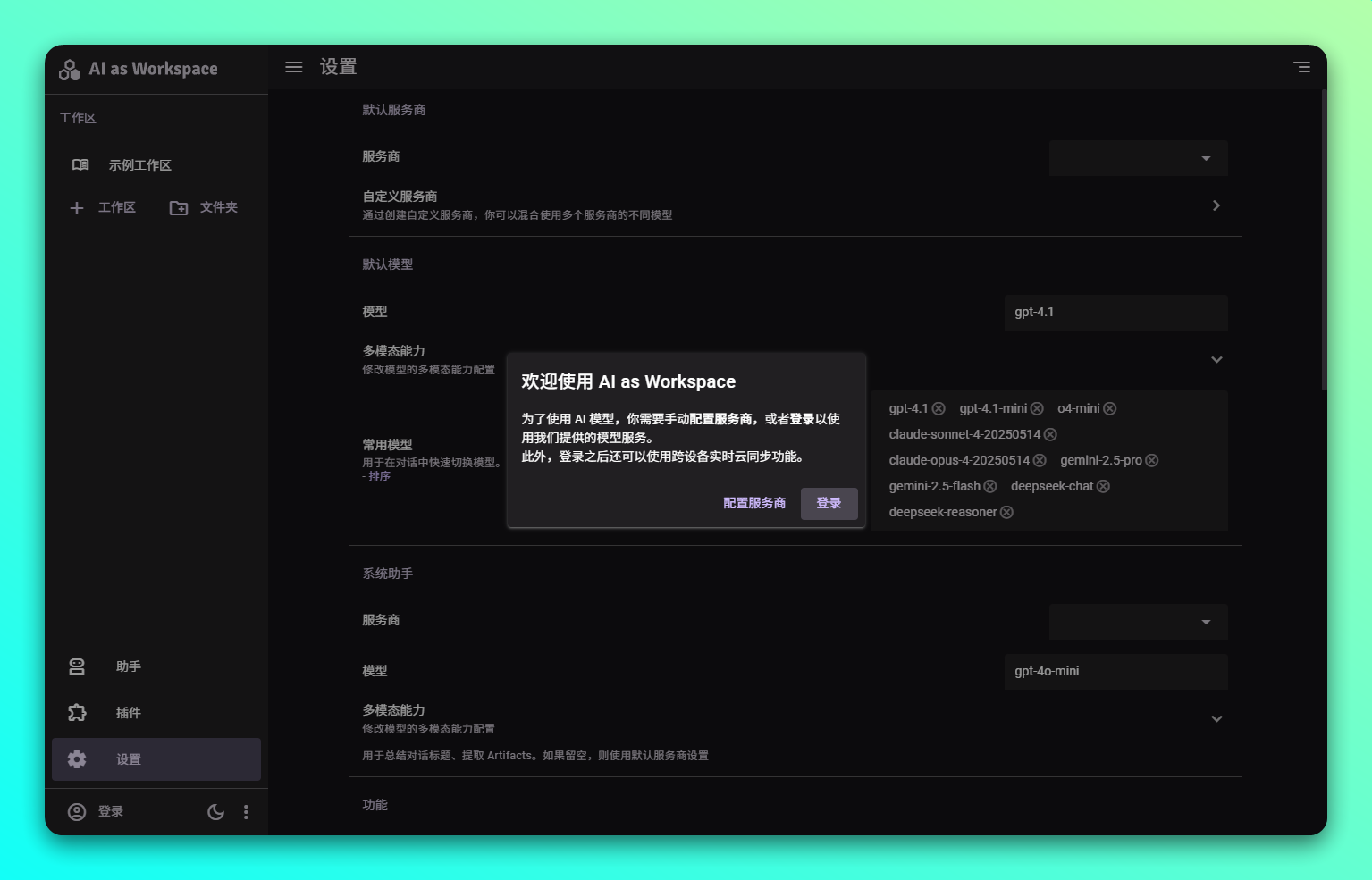Click the folder-plus icon

click(179, 207)
